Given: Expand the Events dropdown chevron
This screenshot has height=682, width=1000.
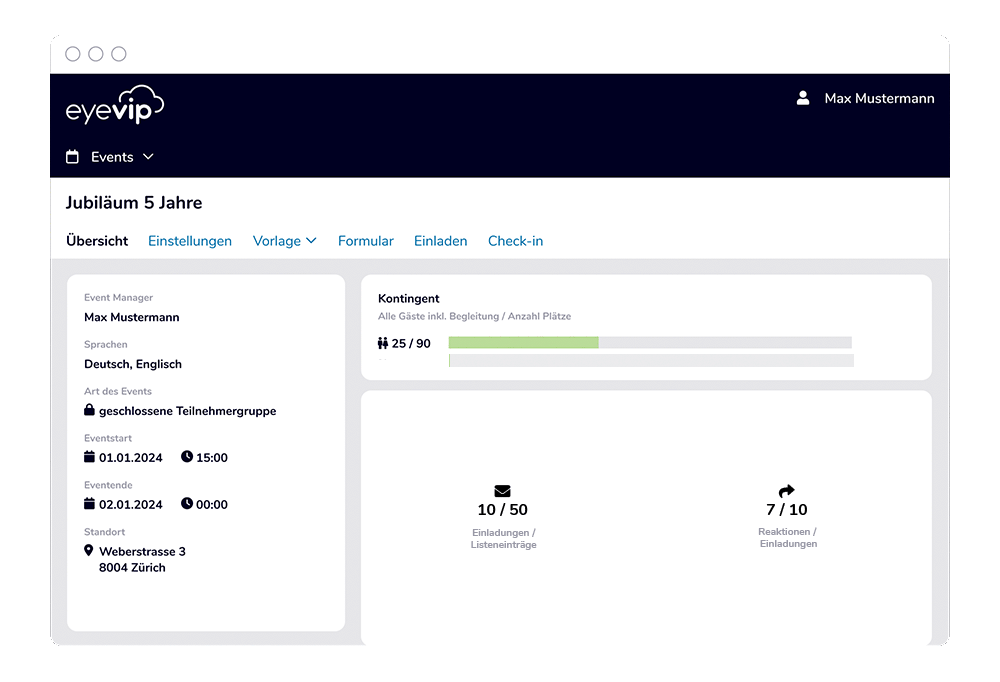Looking at the screenshot, I should (148, 157).
